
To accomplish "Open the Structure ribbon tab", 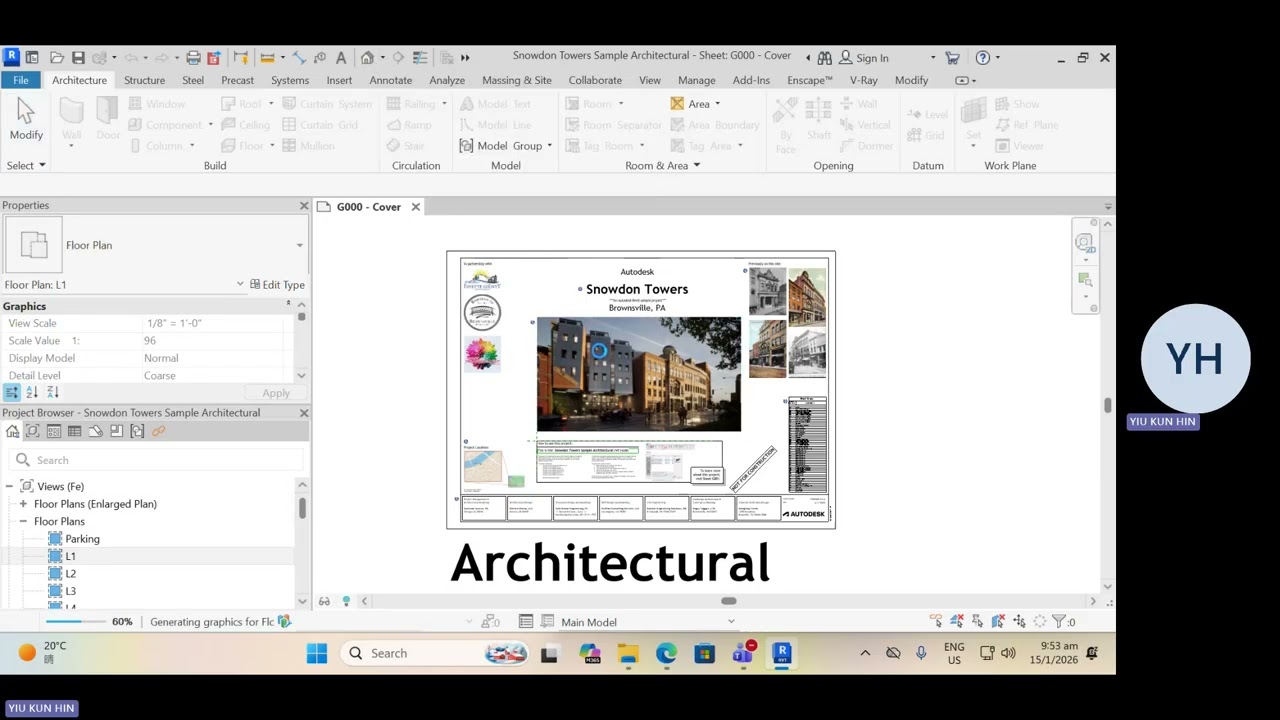I will pos(144,80).
